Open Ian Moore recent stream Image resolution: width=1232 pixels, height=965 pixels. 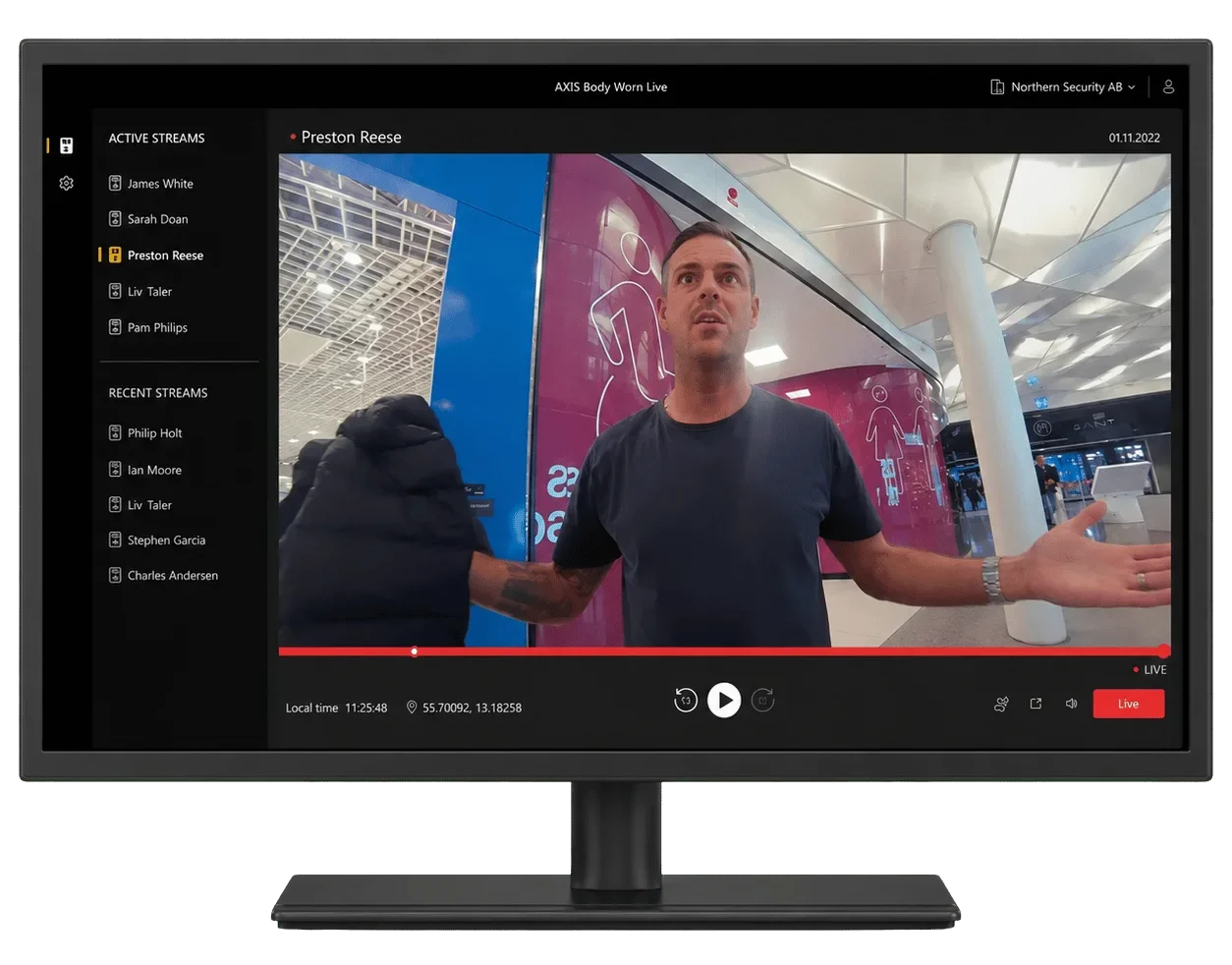point(154,470)
